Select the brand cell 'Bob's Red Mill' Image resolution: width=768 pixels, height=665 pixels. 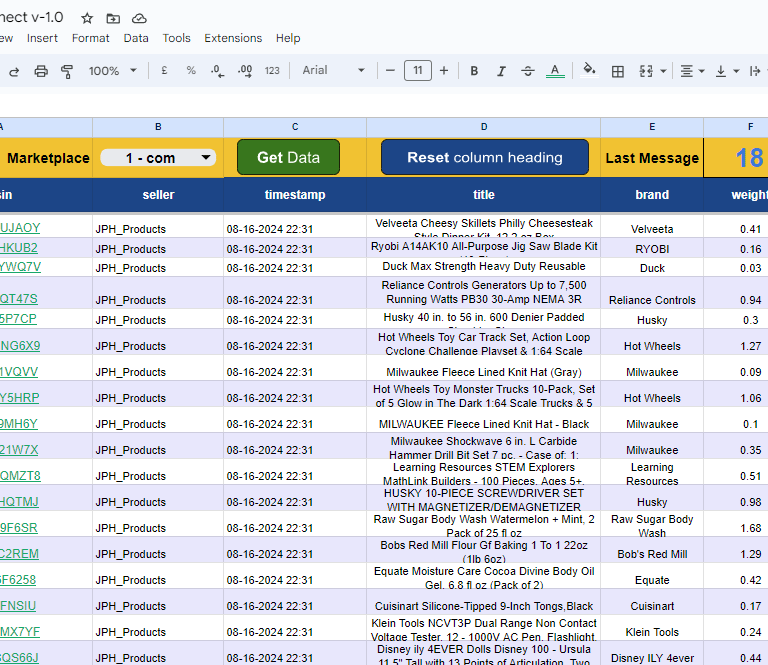click(652, 550)
